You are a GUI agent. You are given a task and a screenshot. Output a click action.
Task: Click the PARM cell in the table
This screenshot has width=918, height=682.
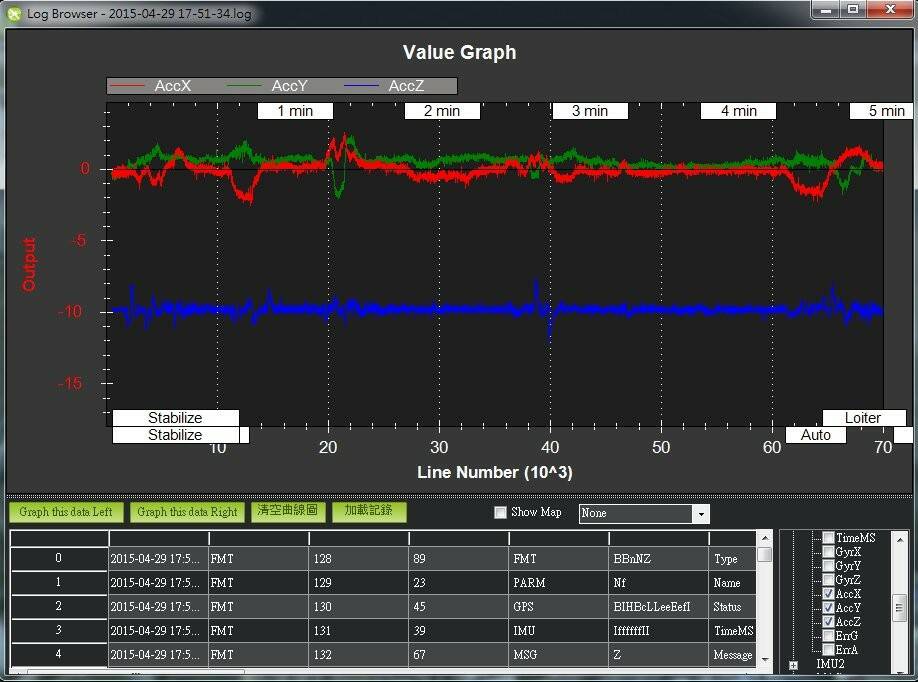(x=559, y=582)
